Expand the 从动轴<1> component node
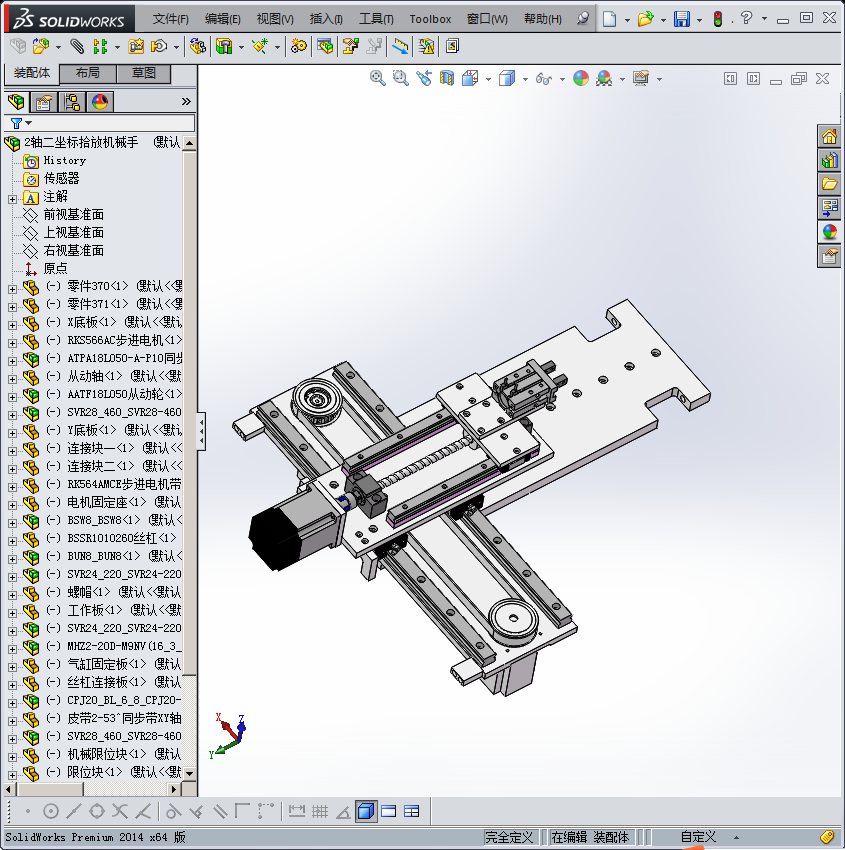 click(12, 379)
